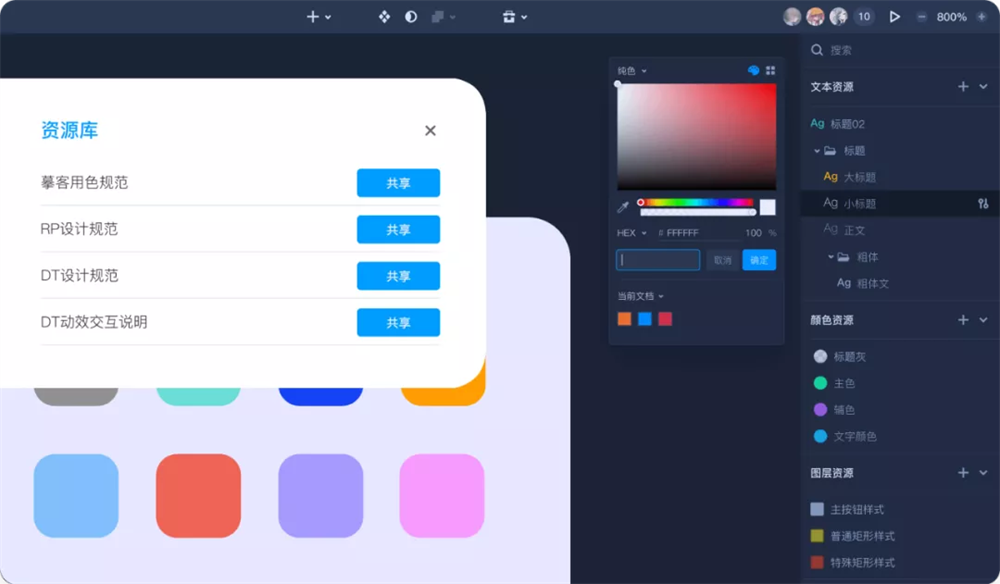This screenshot has height=584, width=1000.
Task: Add a new color to 颜色资源
Action: click(x=963, y=320)
